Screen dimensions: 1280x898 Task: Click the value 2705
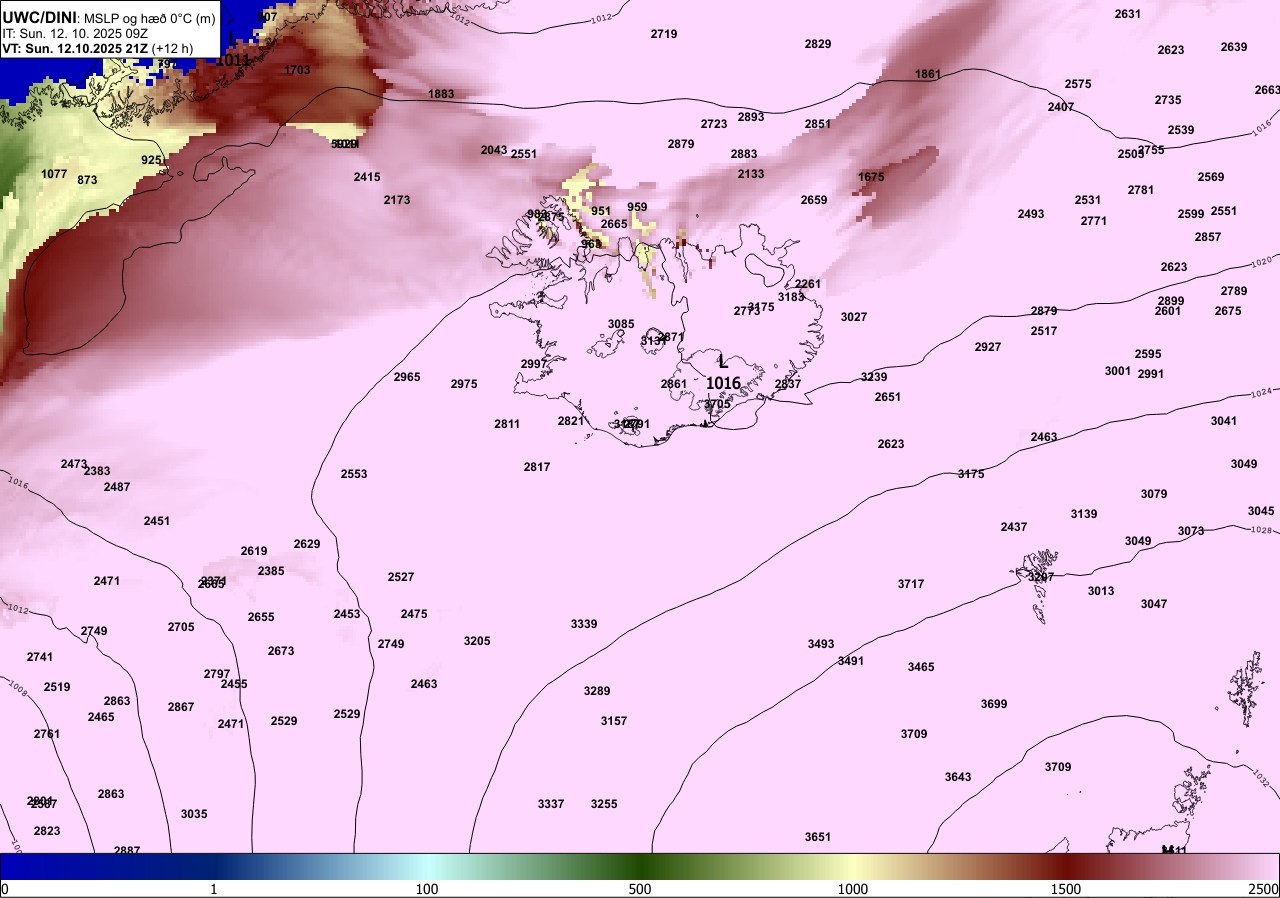point(181,627)
